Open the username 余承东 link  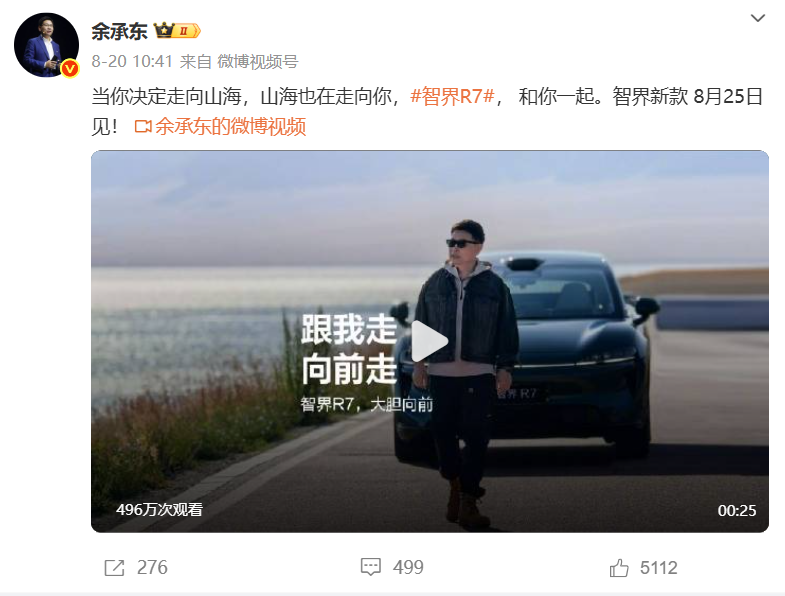tap(119, 31)
